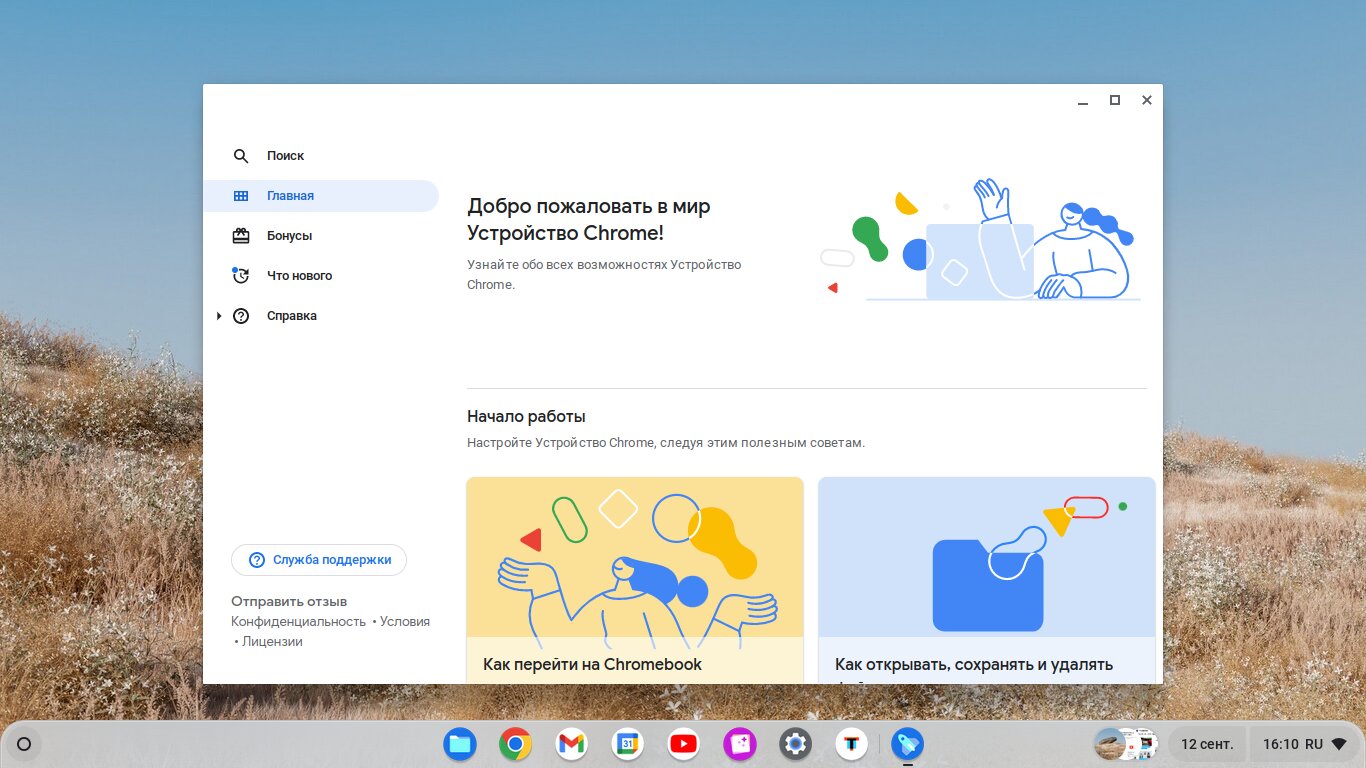Click the Бонусы gift icon
The width and height of the screenshot is (1366, 768).
[x=241, y=236]
